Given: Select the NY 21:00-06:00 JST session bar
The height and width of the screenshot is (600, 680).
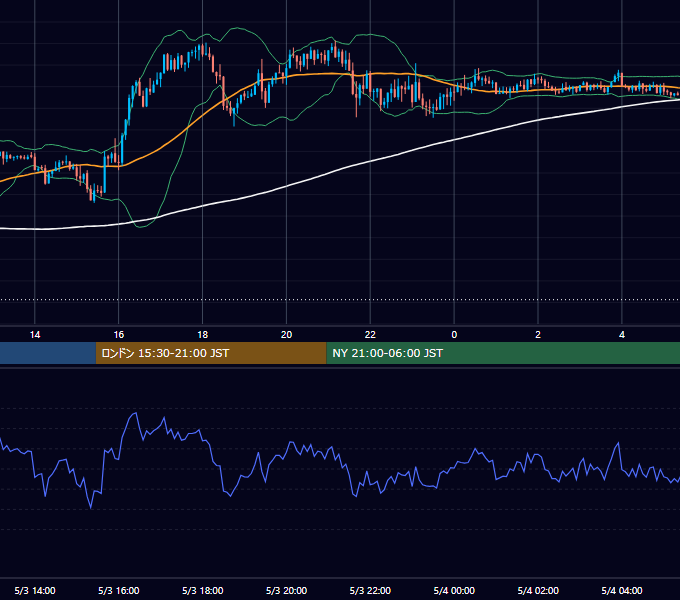Looking at the screenshot, I should 503,353.
